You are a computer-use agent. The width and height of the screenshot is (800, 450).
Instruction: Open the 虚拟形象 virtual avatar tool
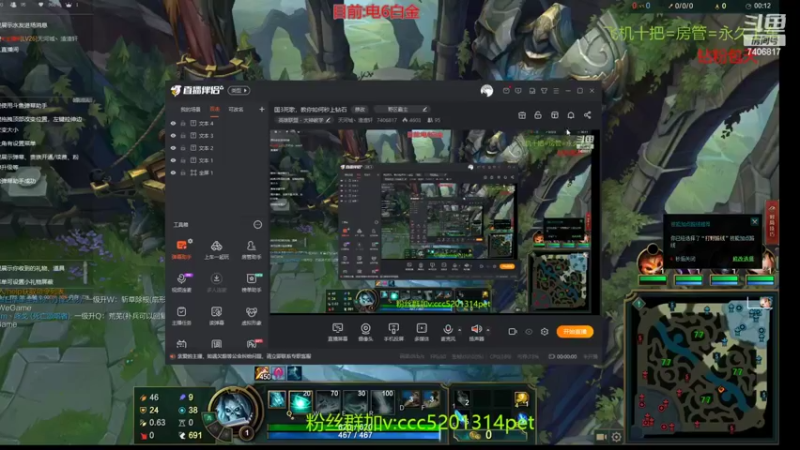pyautogui.click(x=251, y=315)
